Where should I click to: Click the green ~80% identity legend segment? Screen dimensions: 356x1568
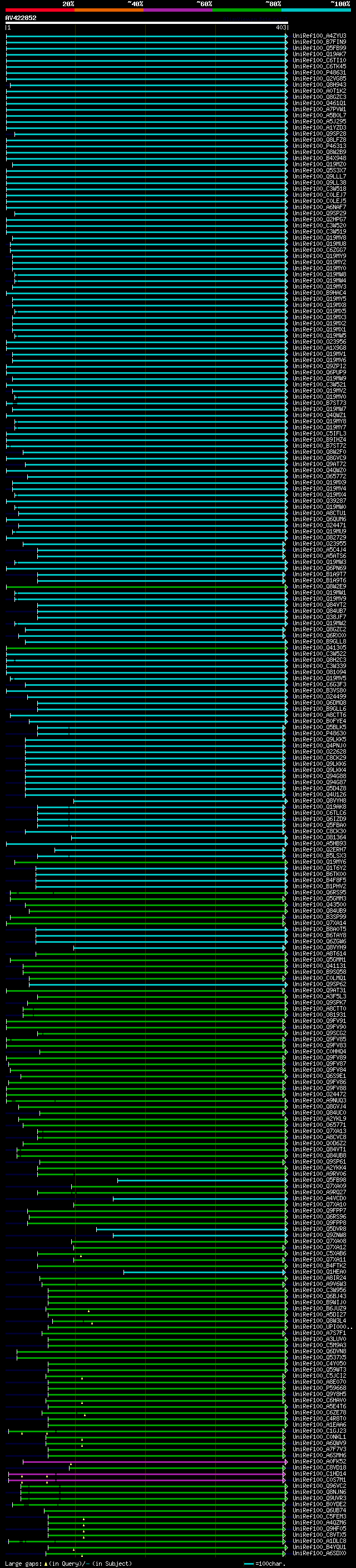(x=247, y=10)
